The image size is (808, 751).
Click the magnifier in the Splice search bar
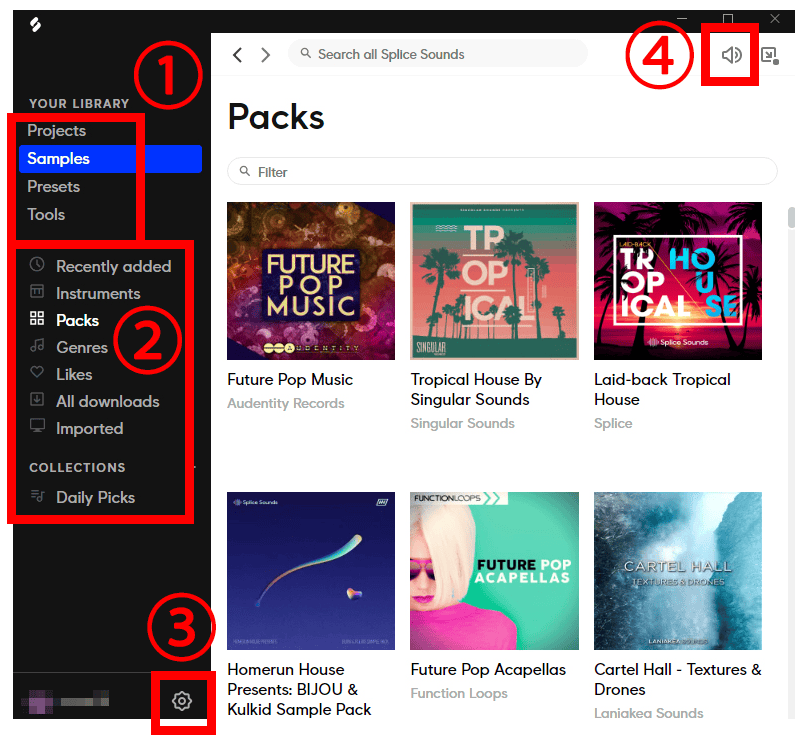(306, 53)
